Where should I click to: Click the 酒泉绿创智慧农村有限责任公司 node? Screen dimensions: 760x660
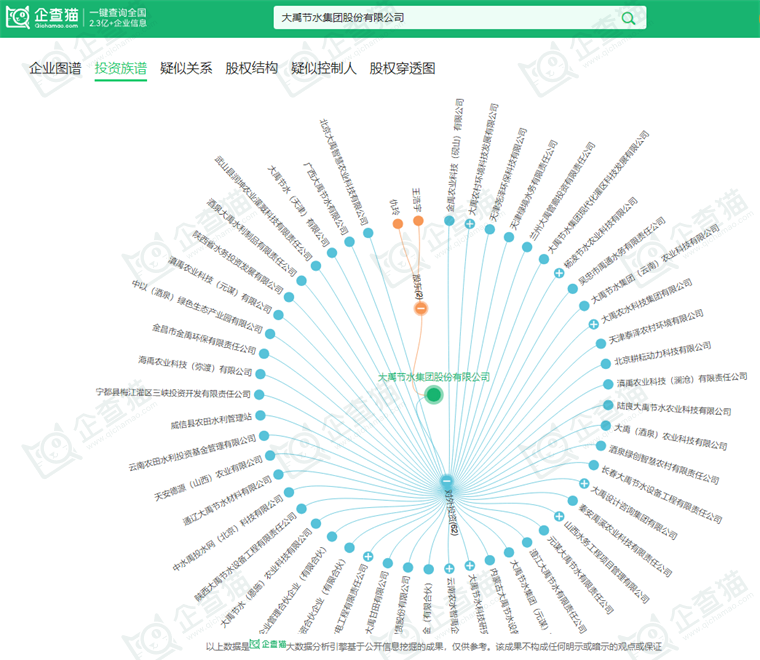pos(601,445)
